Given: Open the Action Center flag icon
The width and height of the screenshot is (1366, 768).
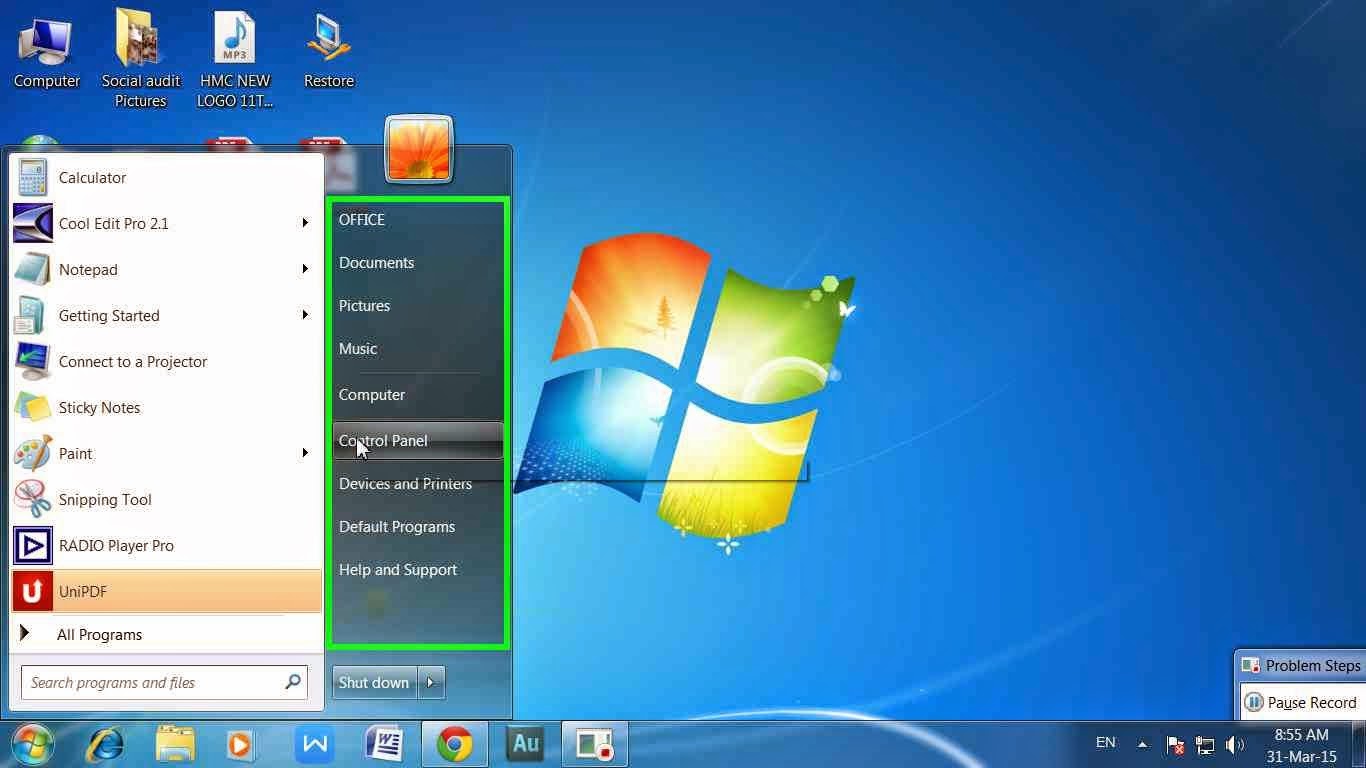Looking at the screenshot, I should click(1175, 745).
